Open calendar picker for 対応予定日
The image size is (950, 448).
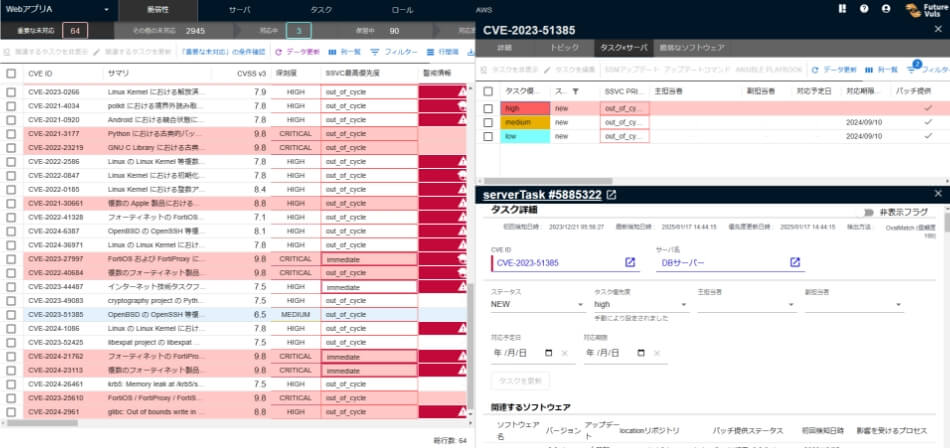coord(548,353)
